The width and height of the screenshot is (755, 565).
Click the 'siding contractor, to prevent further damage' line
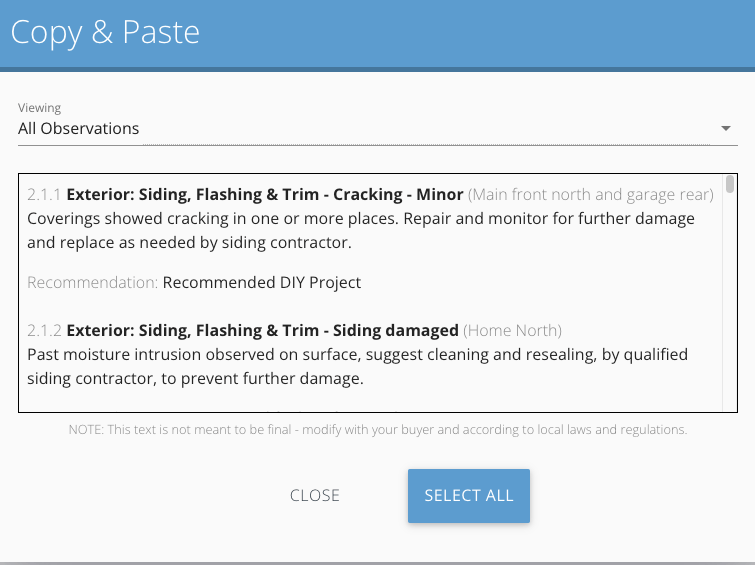[x=193, y=378]
